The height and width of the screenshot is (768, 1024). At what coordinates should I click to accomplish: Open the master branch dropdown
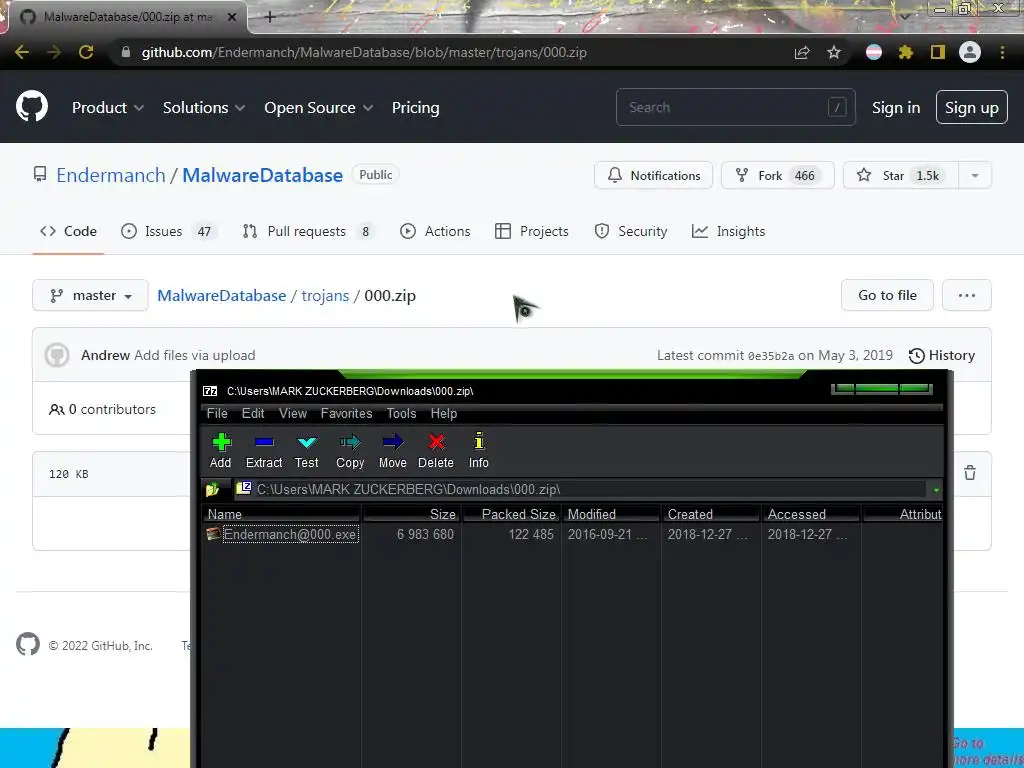tap(90, 295)
